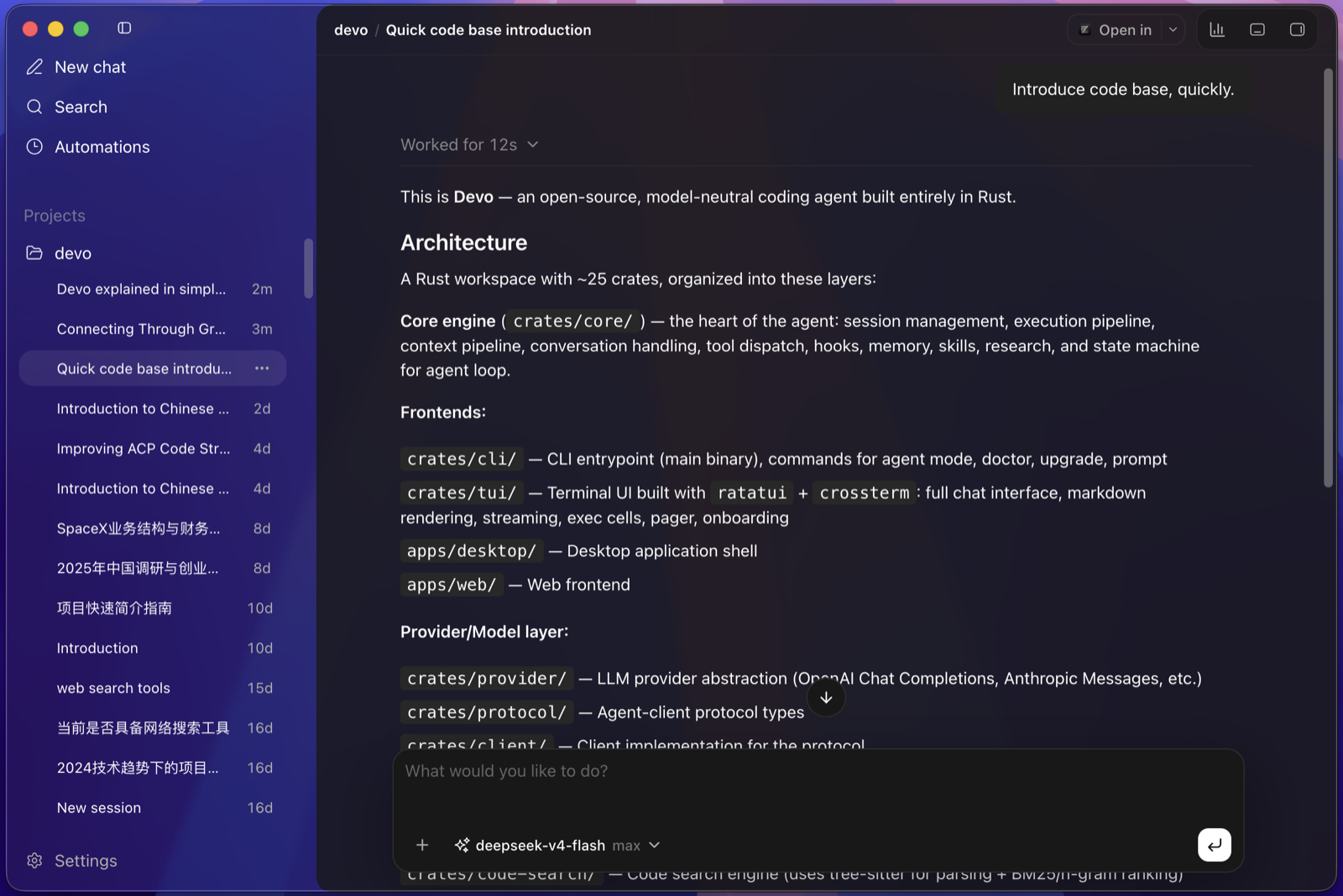
Task: Open the Open in dropdown arrow
Action: (x=1173, y=30)
